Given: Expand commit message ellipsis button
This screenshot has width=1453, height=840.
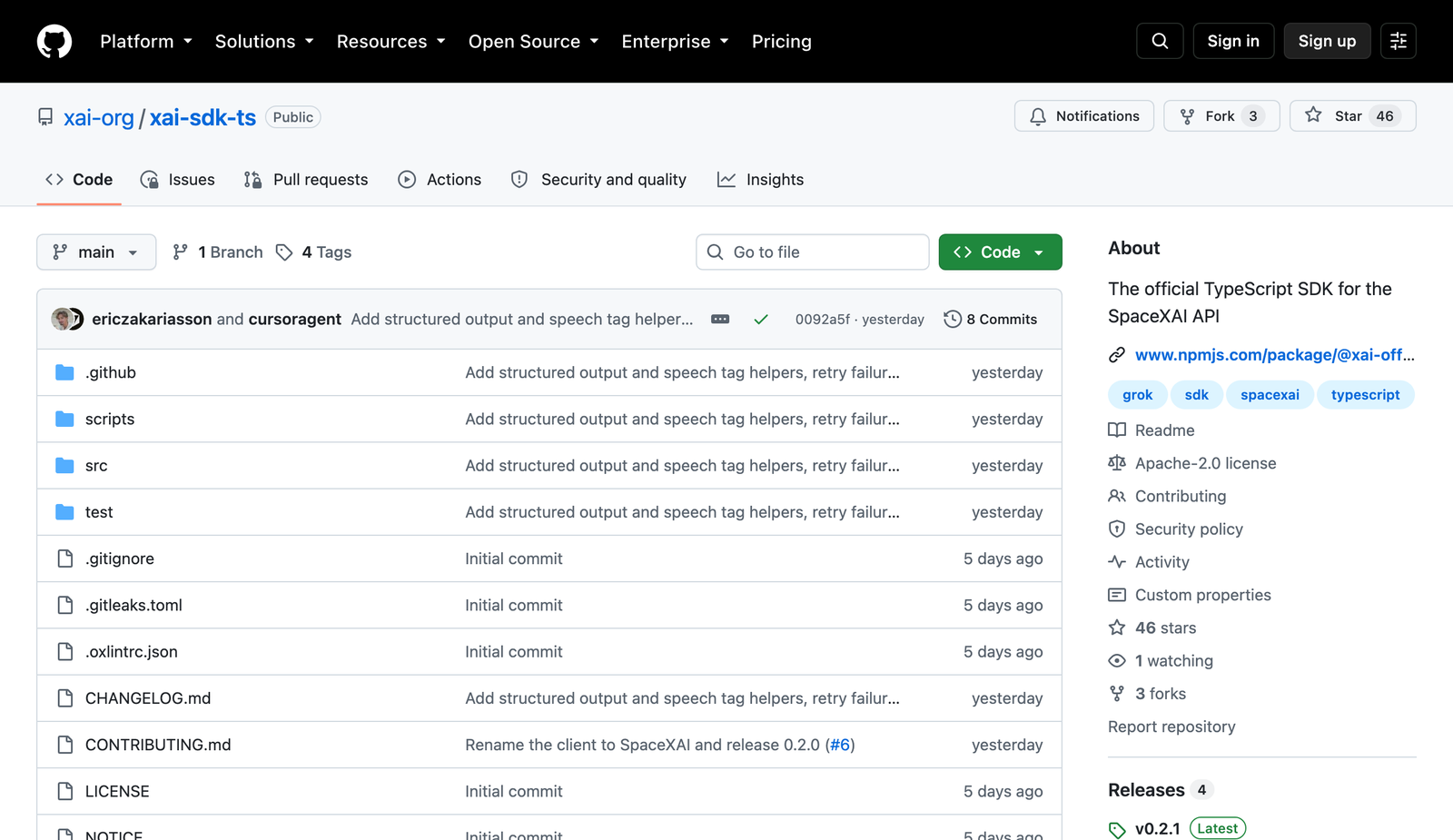Looking at the screenshot, I should point(720,319).
